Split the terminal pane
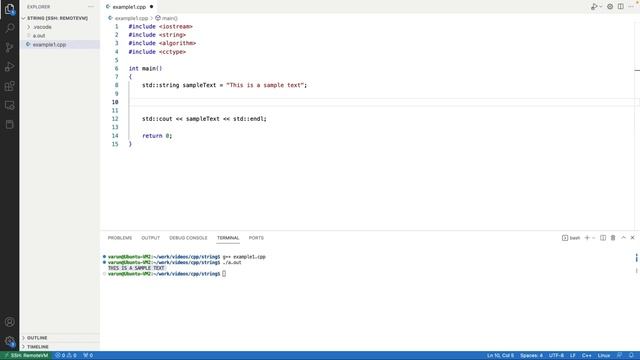 (x=603, y=238)
